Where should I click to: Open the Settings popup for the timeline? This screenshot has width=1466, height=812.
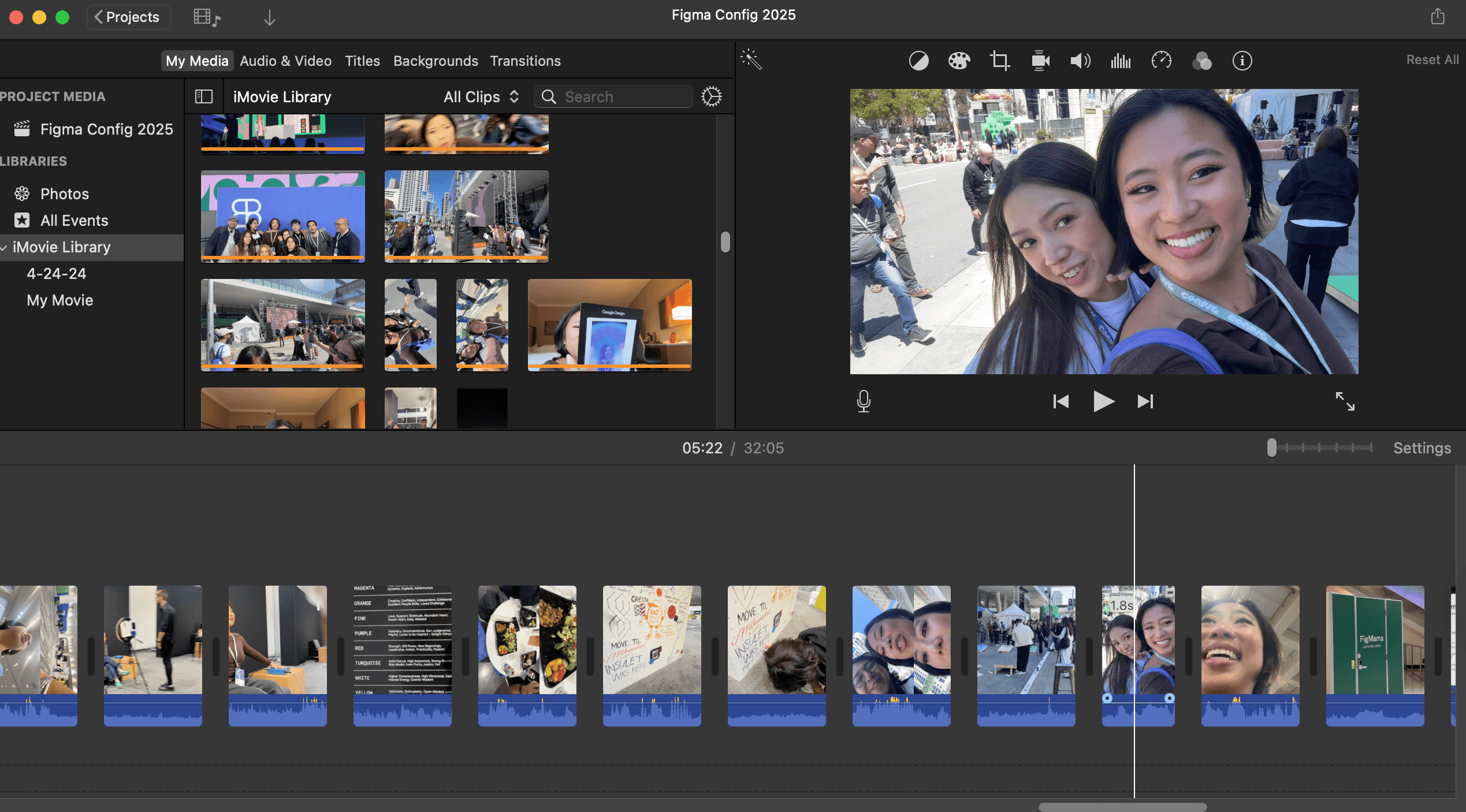pyautogui.click(x=1422, y=448)
